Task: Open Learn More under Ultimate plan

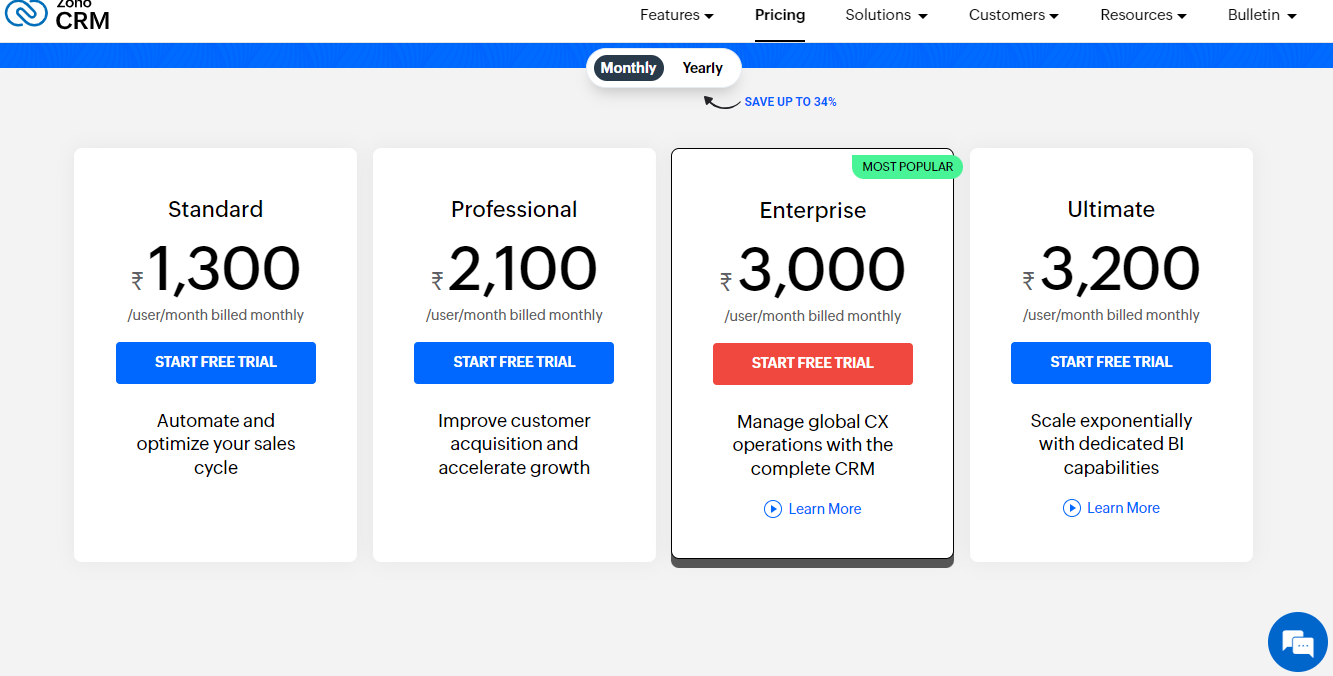Action: [1123, 508]
